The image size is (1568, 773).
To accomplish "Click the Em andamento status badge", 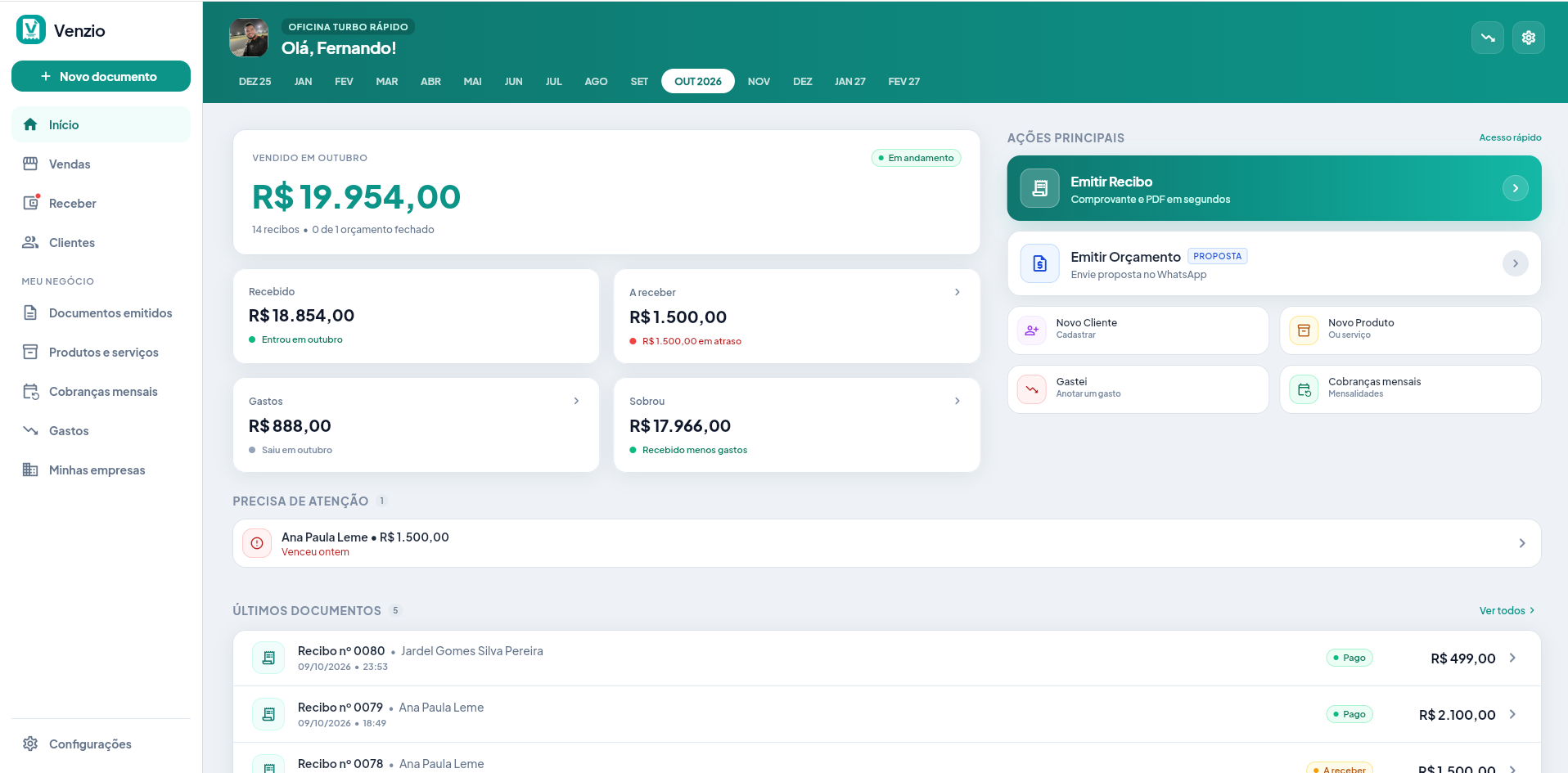I will point(916,158).
